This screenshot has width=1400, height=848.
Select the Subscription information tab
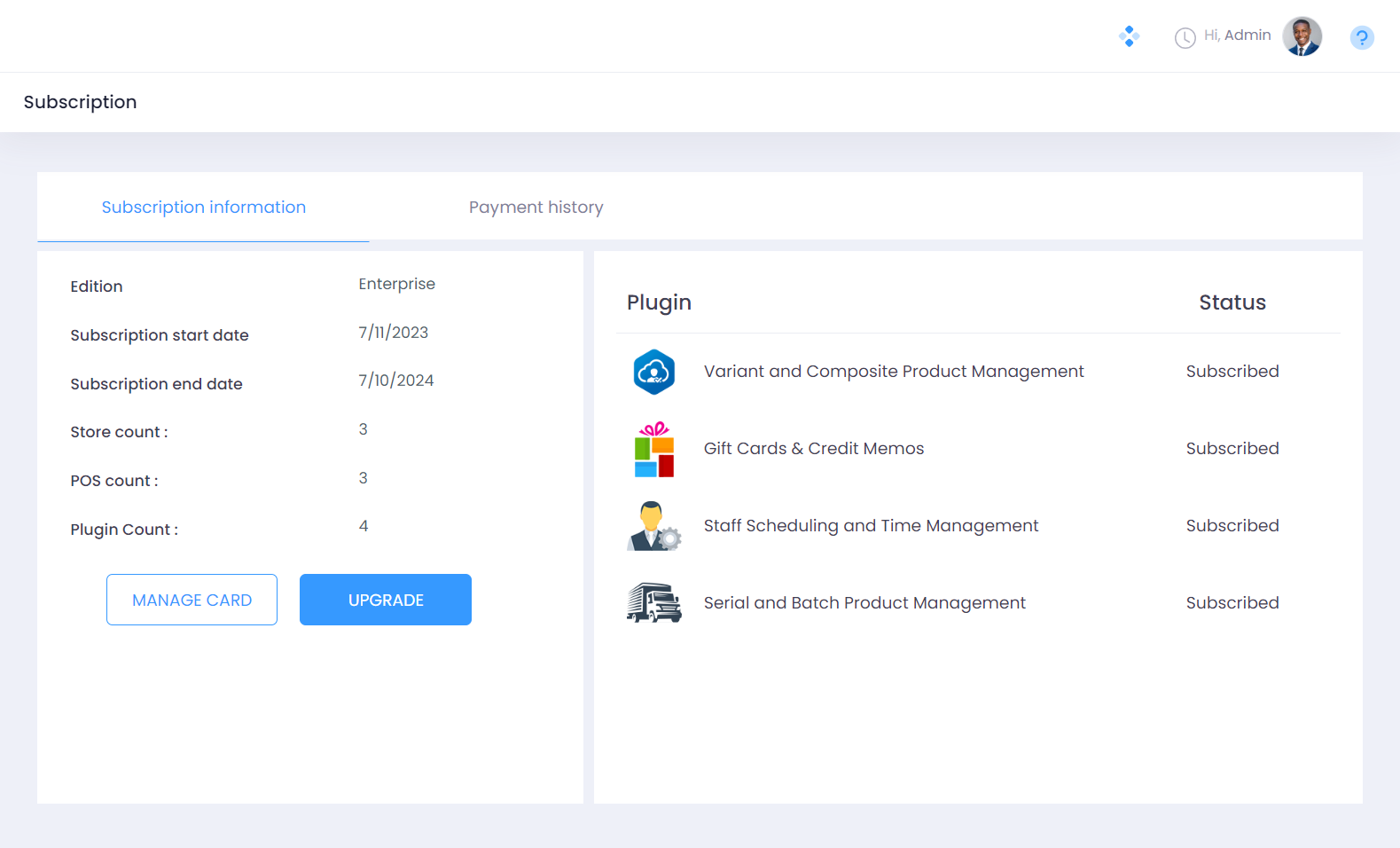coord(203,208)
